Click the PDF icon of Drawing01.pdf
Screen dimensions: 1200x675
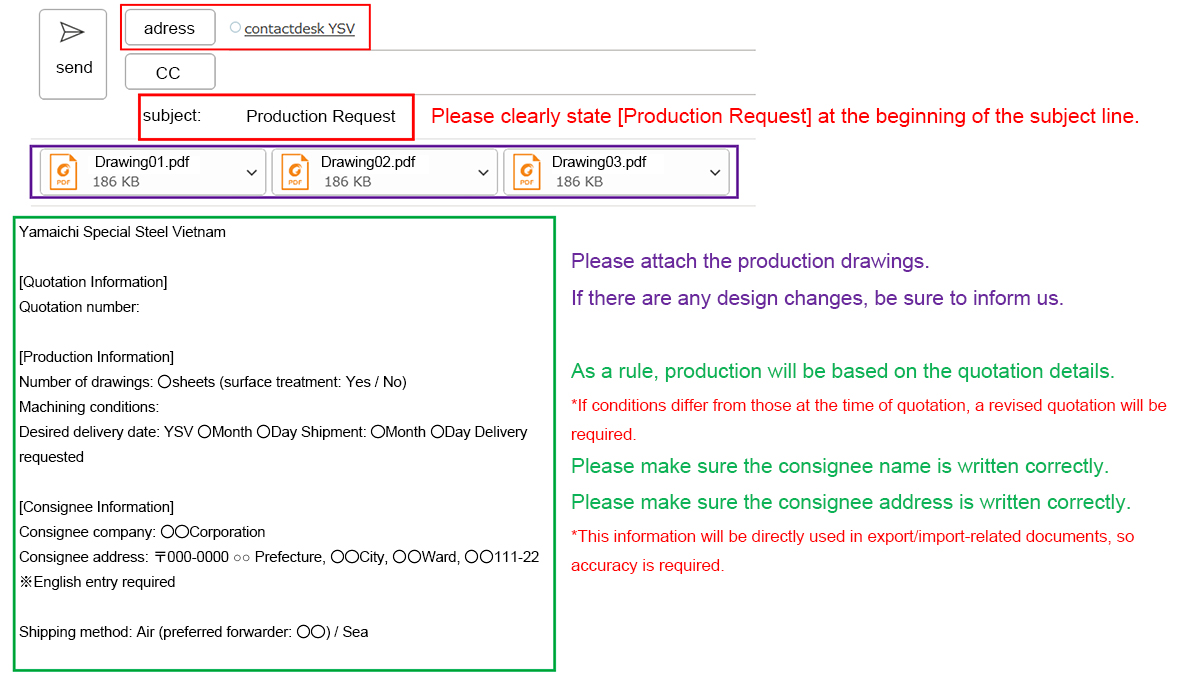coord(64,172)
